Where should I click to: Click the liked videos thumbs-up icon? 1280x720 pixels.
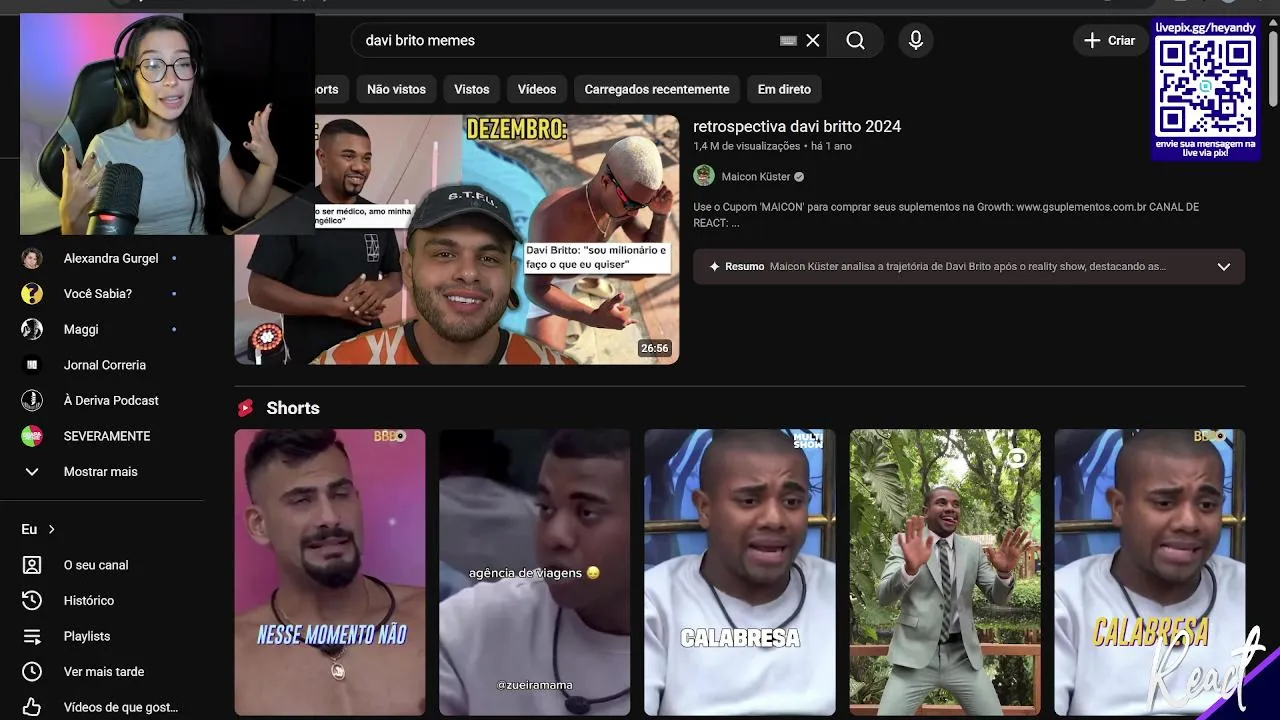[x=32, y=707]
